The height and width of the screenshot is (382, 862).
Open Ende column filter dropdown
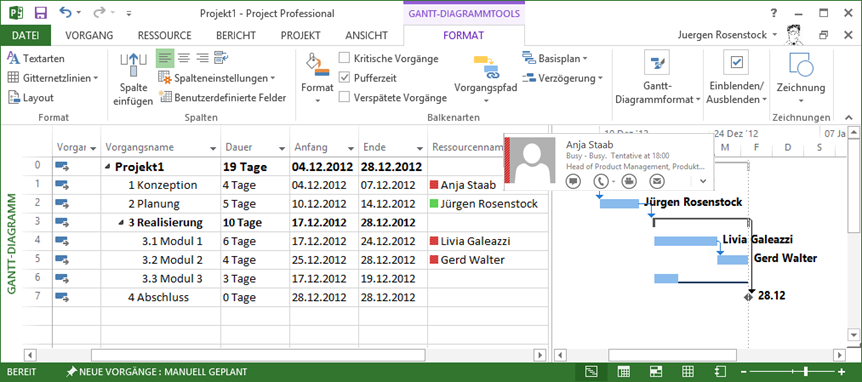click(419, 148)
